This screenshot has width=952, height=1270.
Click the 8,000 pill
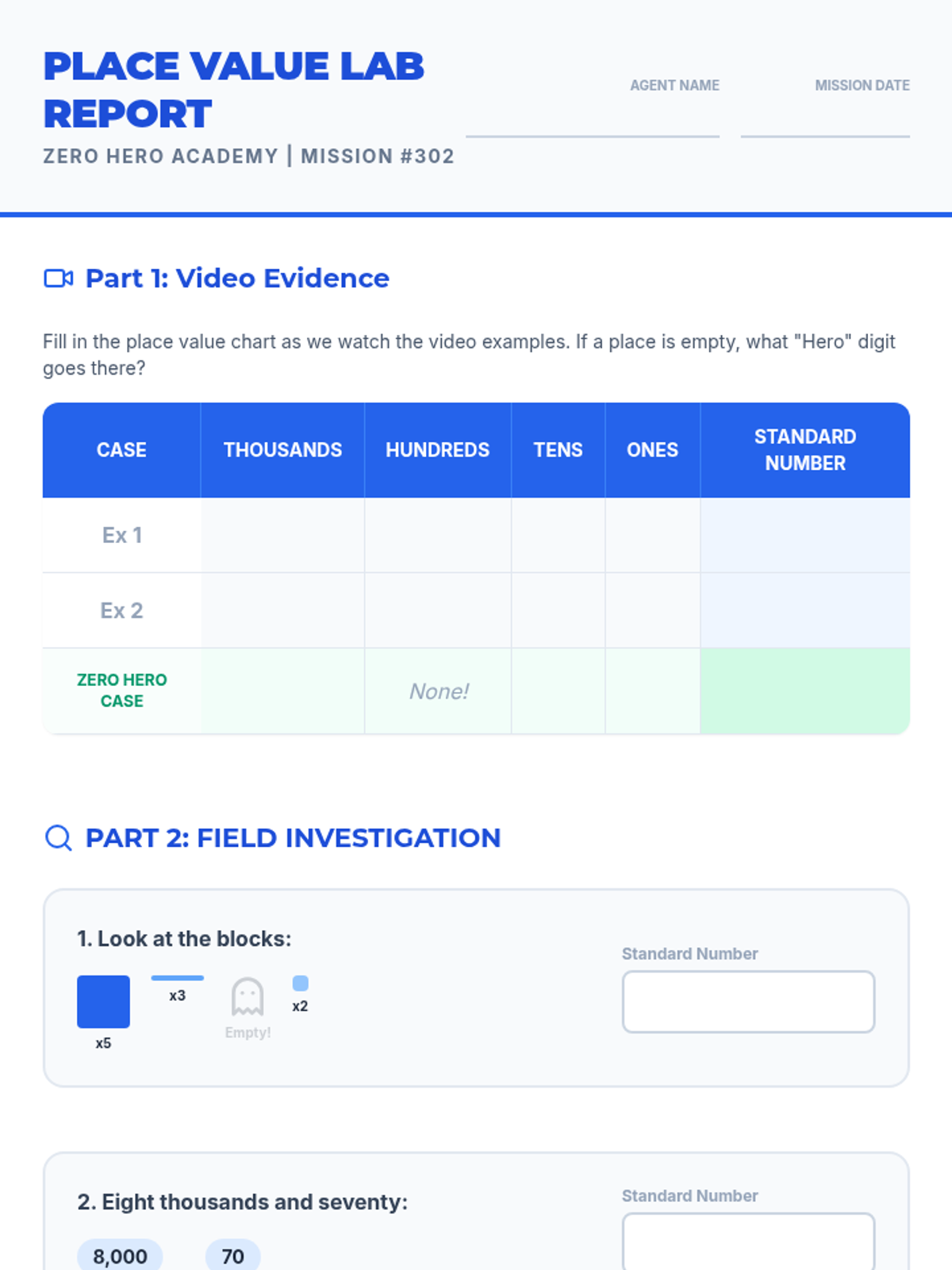tap(120, 1256)
